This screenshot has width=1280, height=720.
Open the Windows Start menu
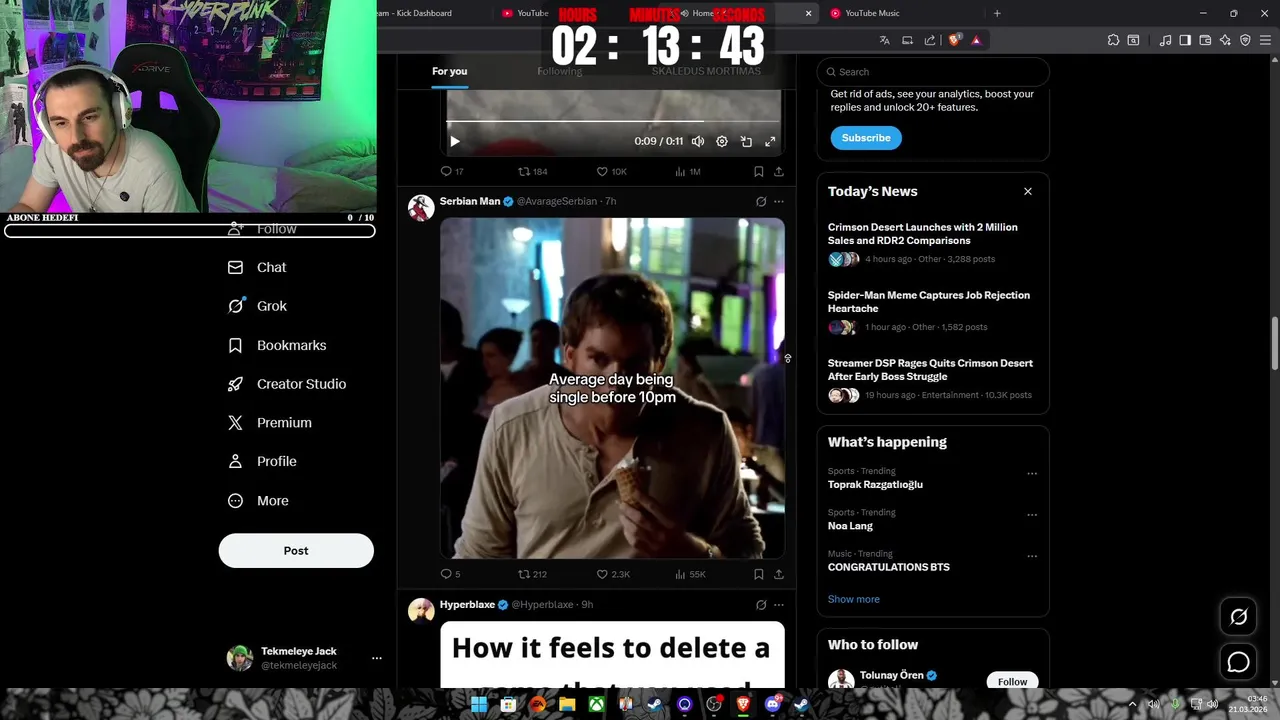479,705
